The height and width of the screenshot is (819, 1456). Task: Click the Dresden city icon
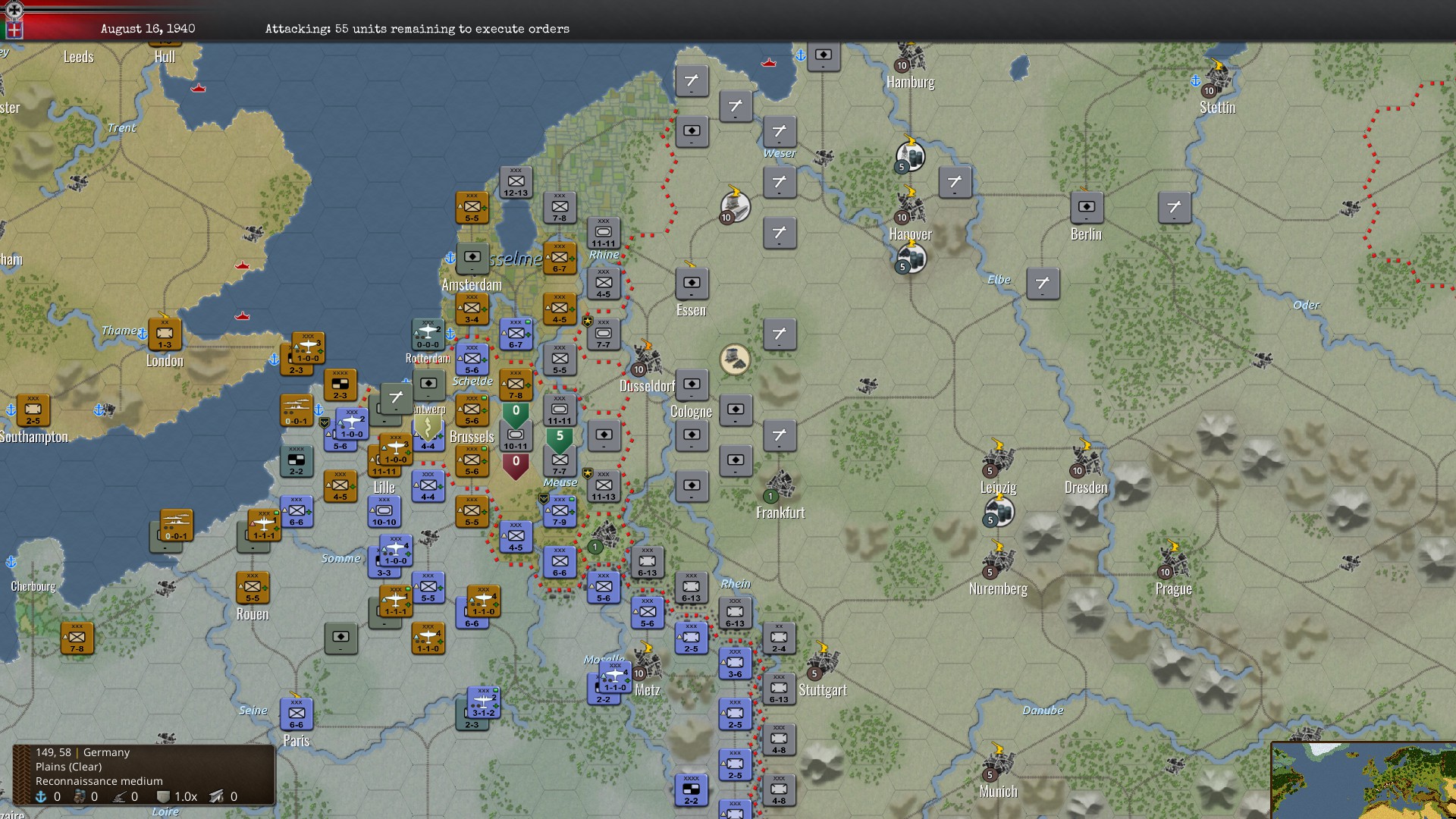[x=1086, y=461]
